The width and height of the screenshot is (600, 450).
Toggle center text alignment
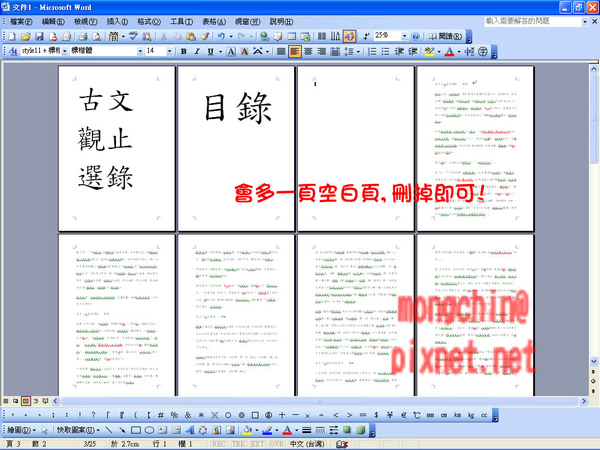[x=308, y=51]
